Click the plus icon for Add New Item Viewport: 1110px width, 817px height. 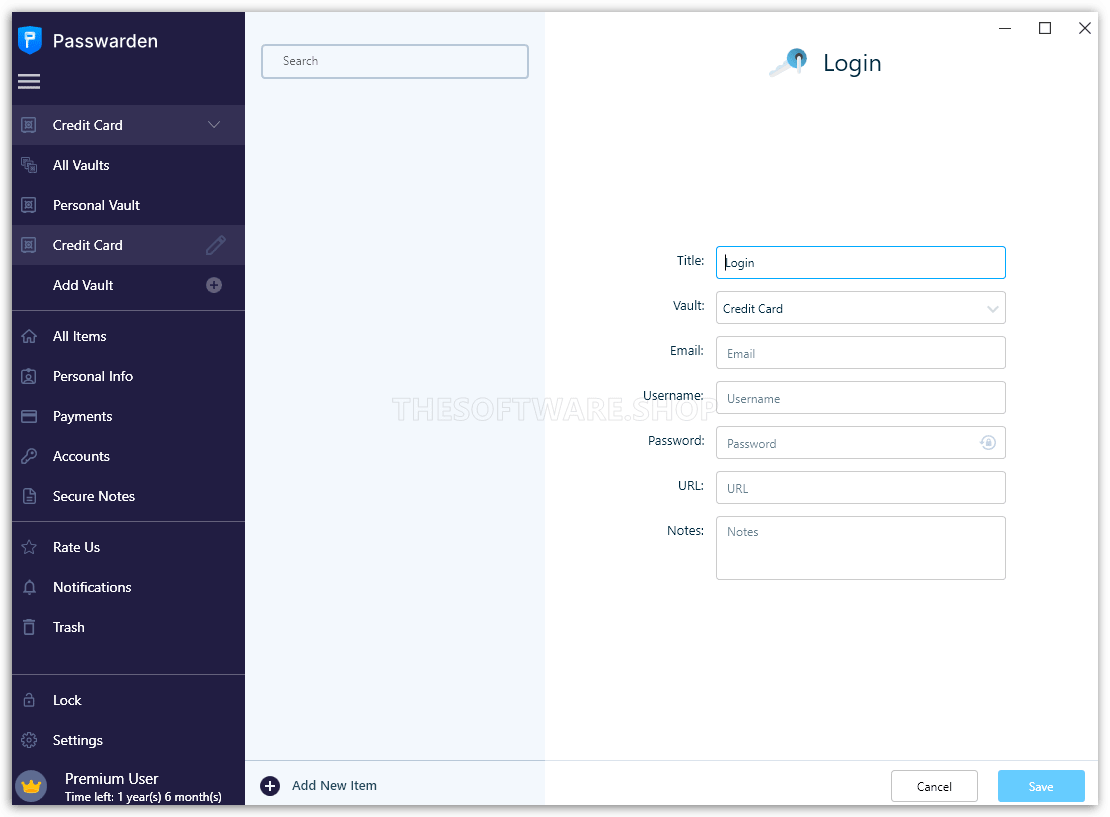coord(270,786)
